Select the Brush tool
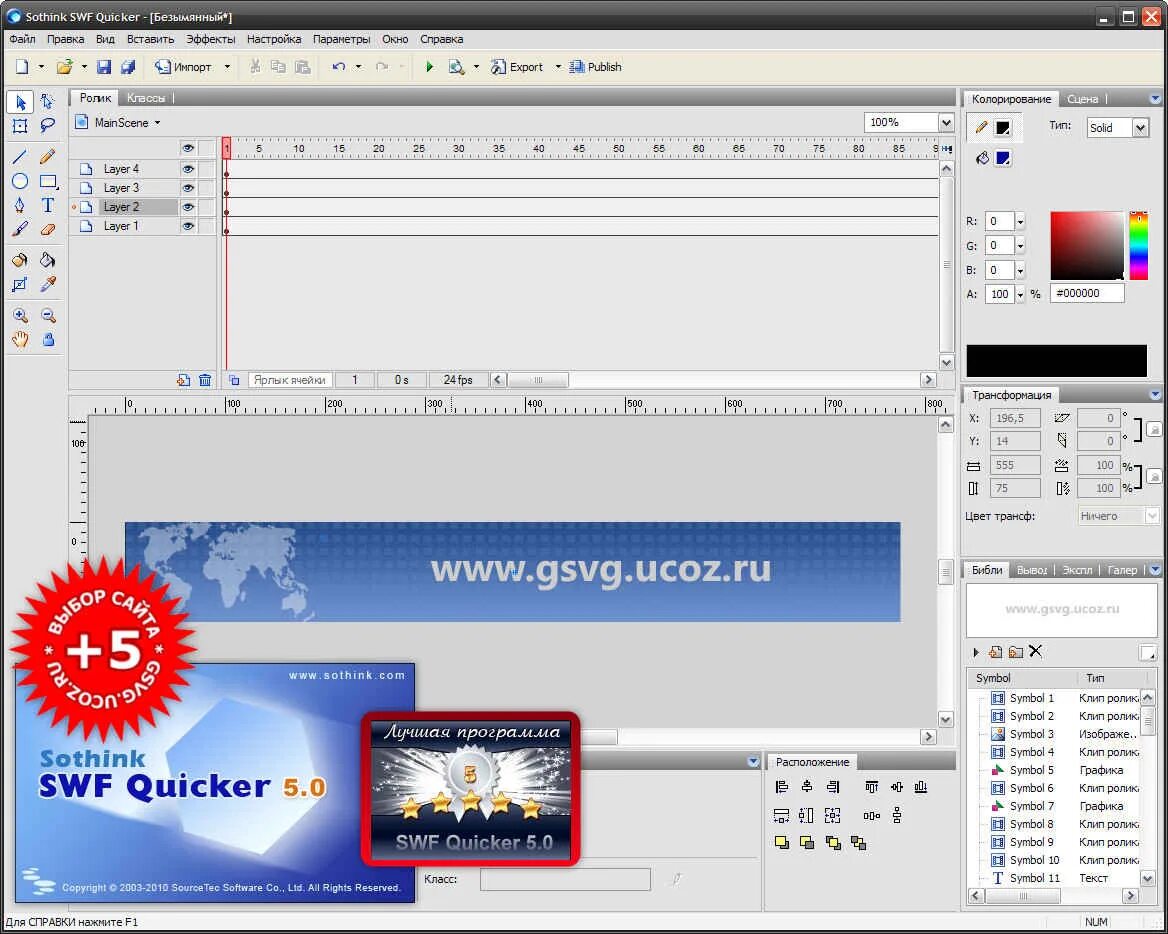 tap(20, 229)
